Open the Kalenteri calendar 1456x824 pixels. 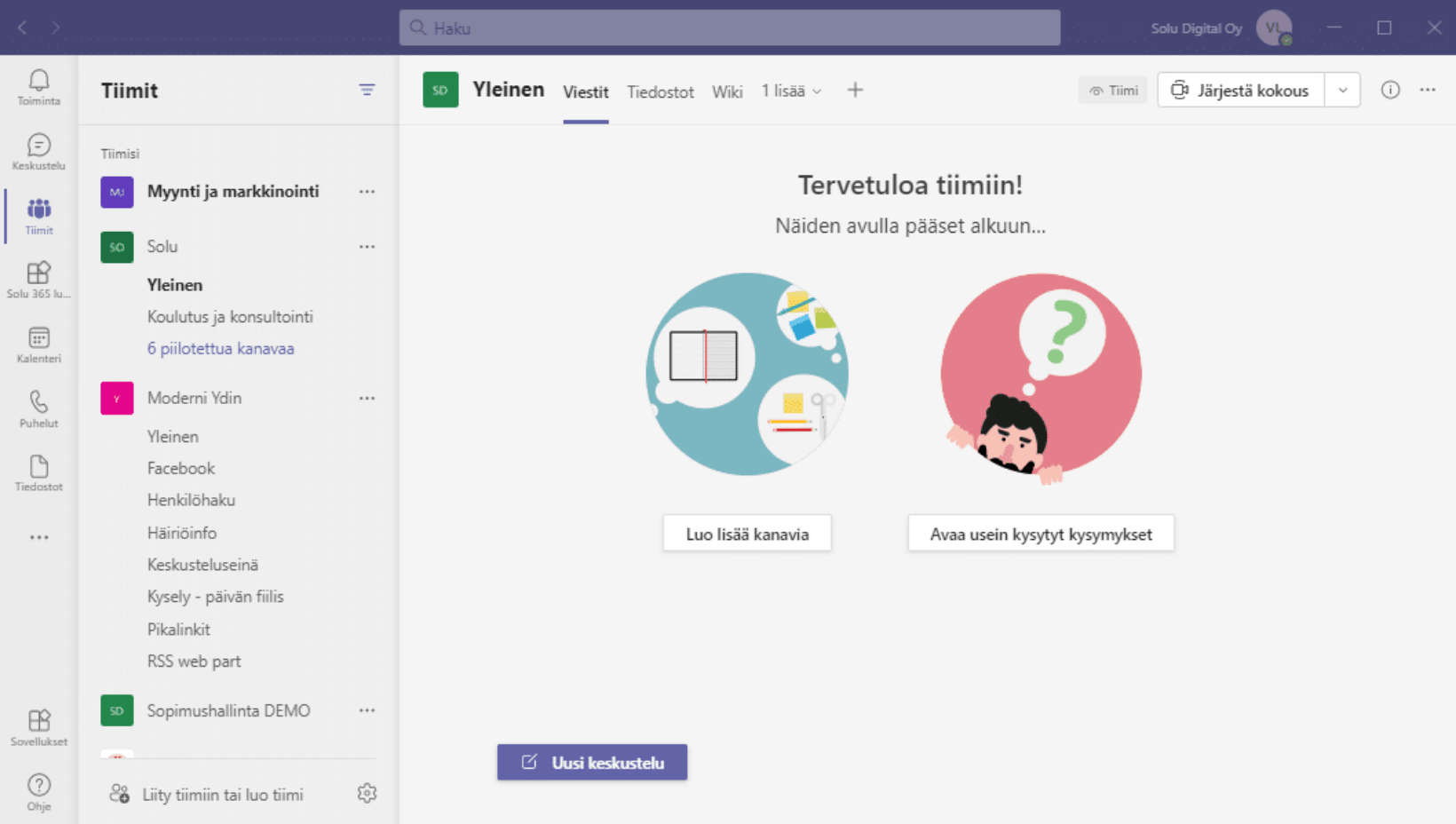pos(39,345)
